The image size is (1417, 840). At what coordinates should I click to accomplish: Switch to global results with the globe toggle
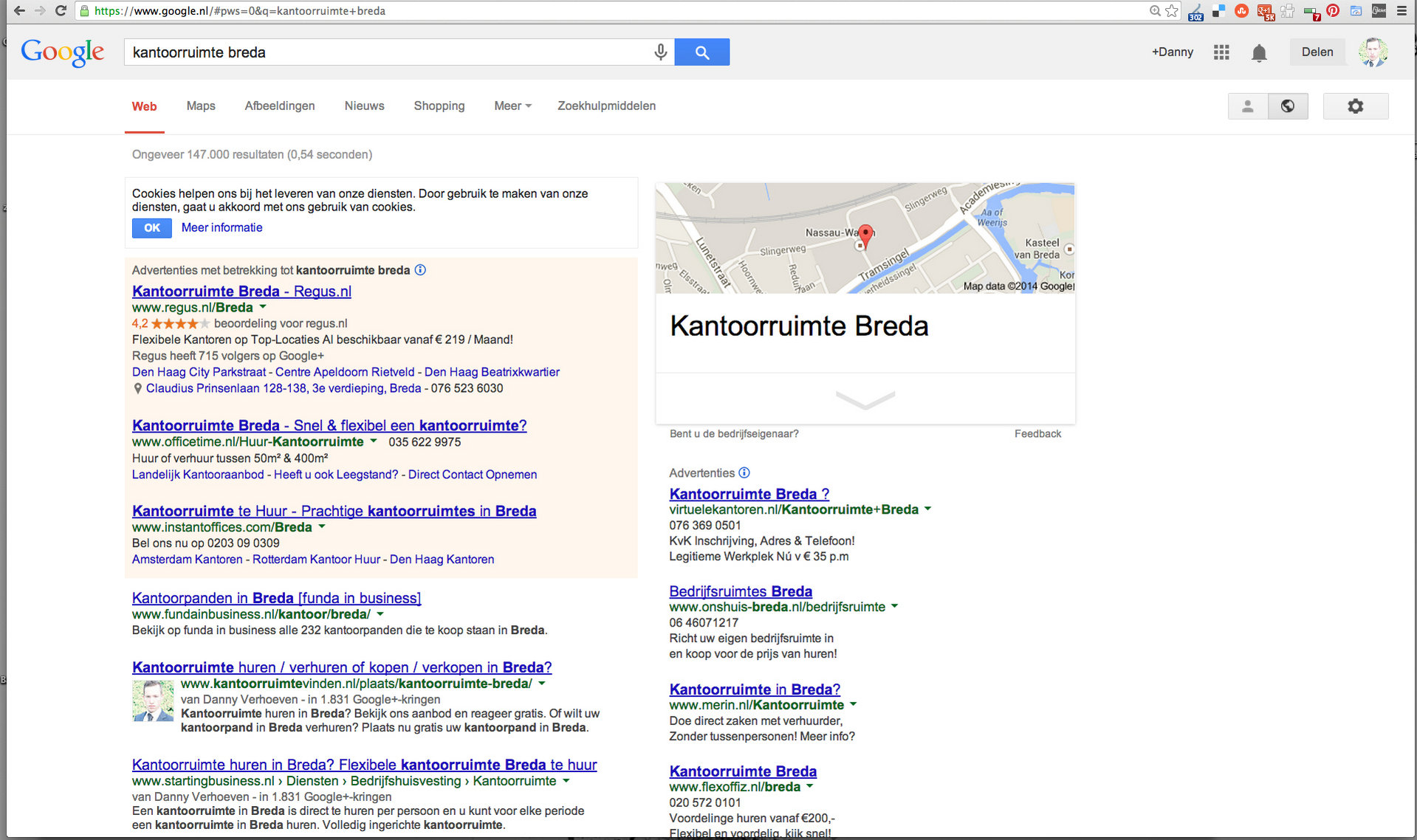[x=1288, y=106]
